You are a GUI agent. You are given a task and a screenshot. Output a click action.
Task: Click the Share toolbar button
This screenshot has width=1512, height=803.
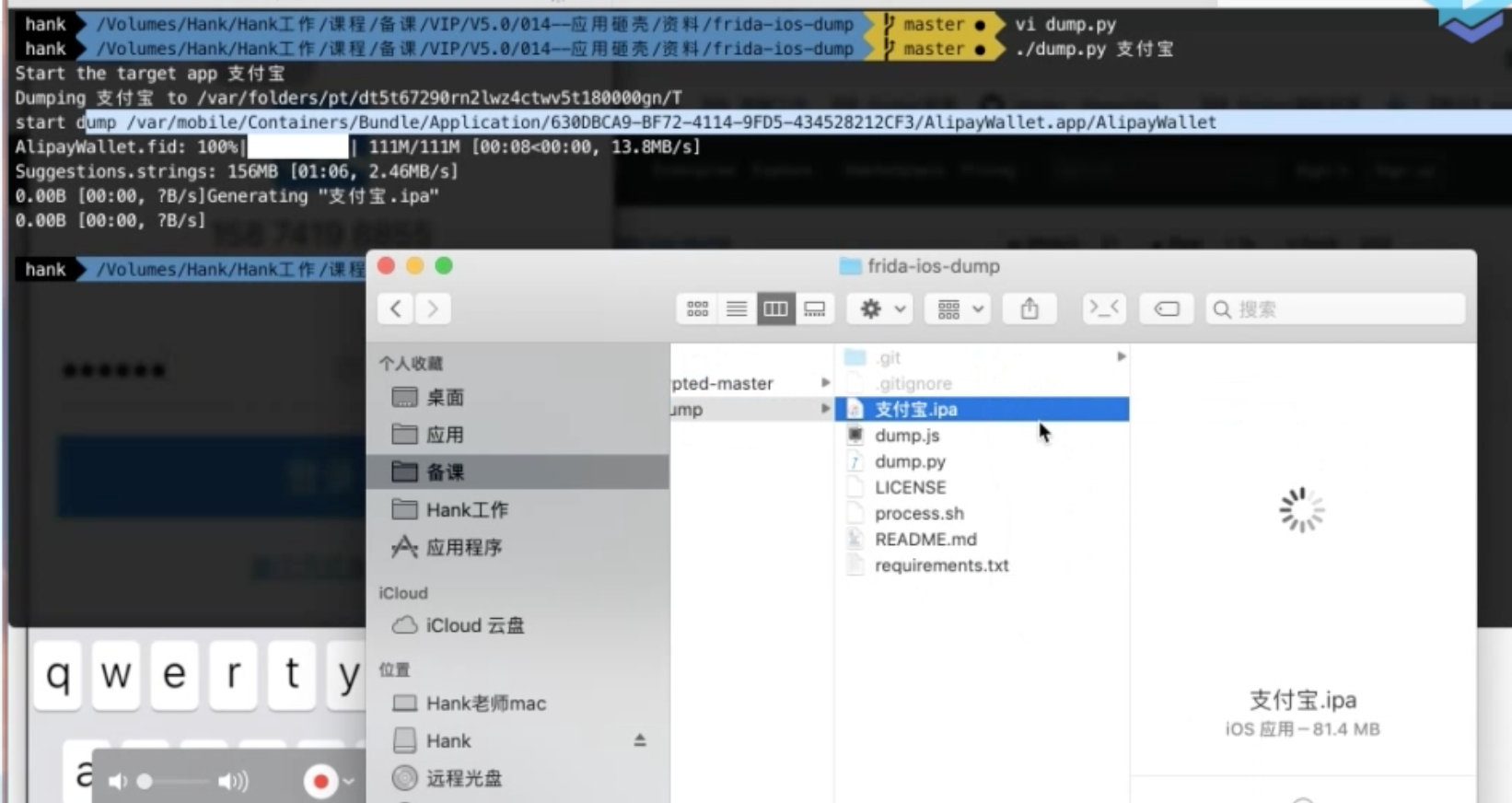coord(1029,309)
